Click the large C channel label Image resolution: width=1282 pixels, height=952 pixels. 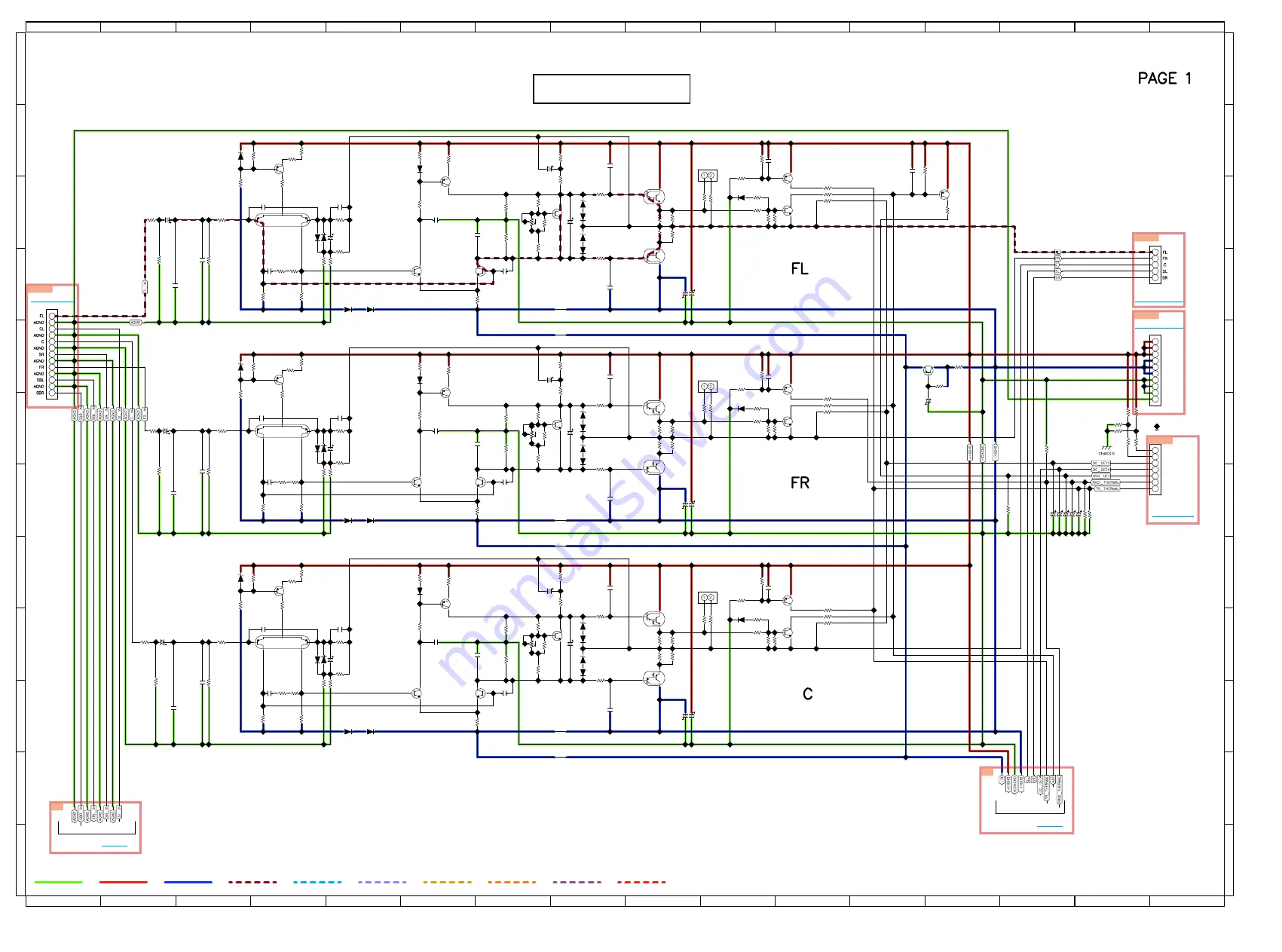(807, 694)
